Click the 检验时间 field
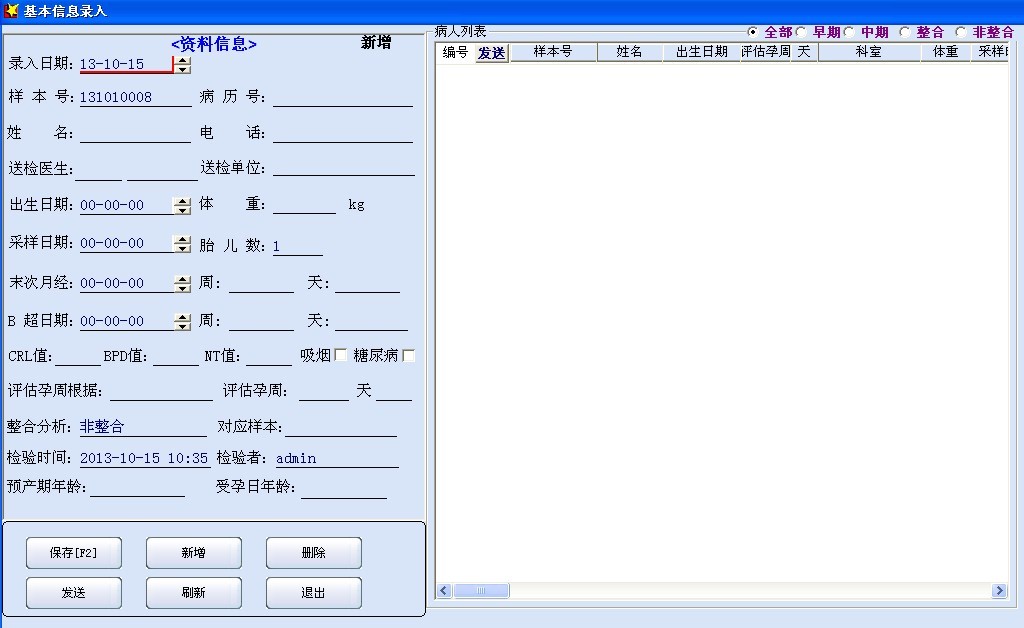 (x=145, y=458)
